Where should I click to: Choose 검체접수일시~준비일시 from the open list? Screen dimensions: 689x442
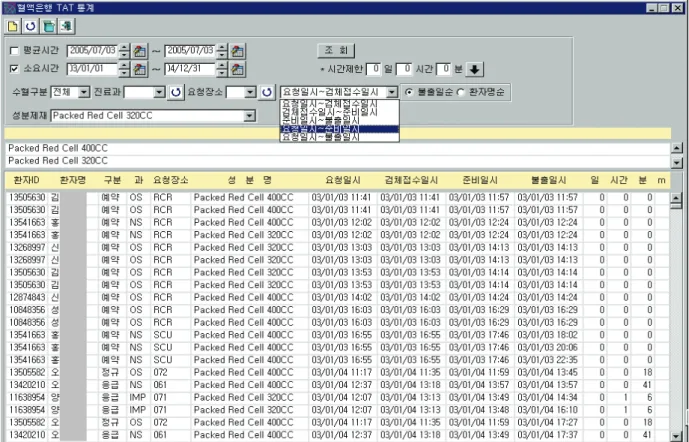(339, 112)
